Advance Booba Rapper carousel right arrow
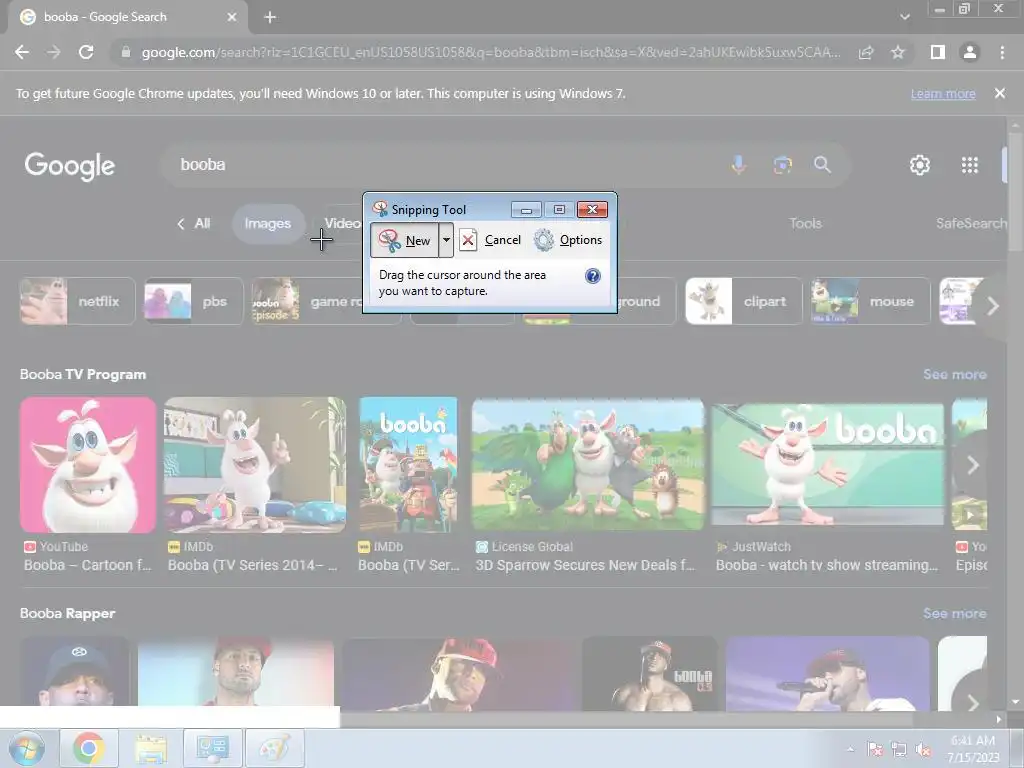 (x=972, y=702)
